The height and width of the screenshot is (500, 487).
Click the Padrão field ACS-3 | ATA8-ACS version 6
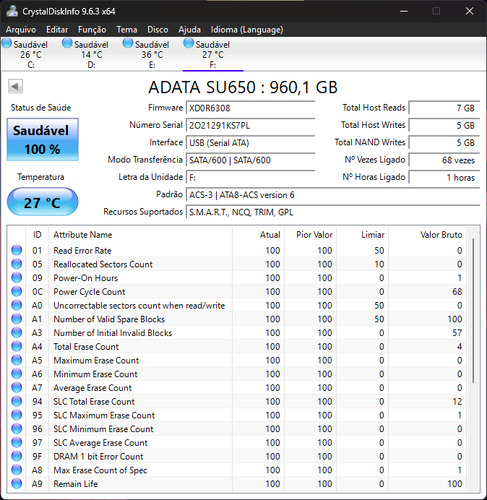333,195
